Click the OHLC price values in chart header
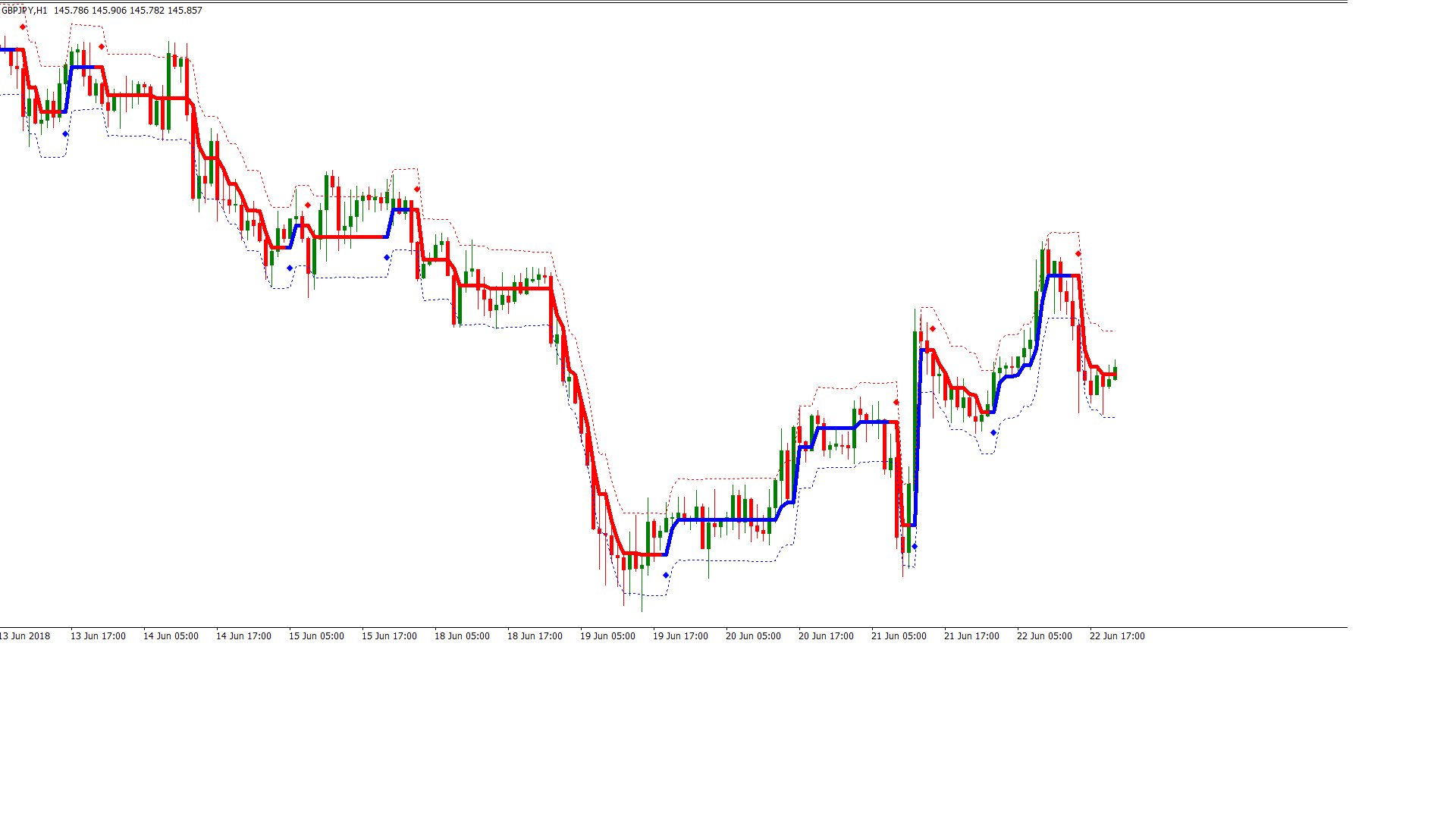This screenshot has height=819, width=1456. tap(127, 11)
